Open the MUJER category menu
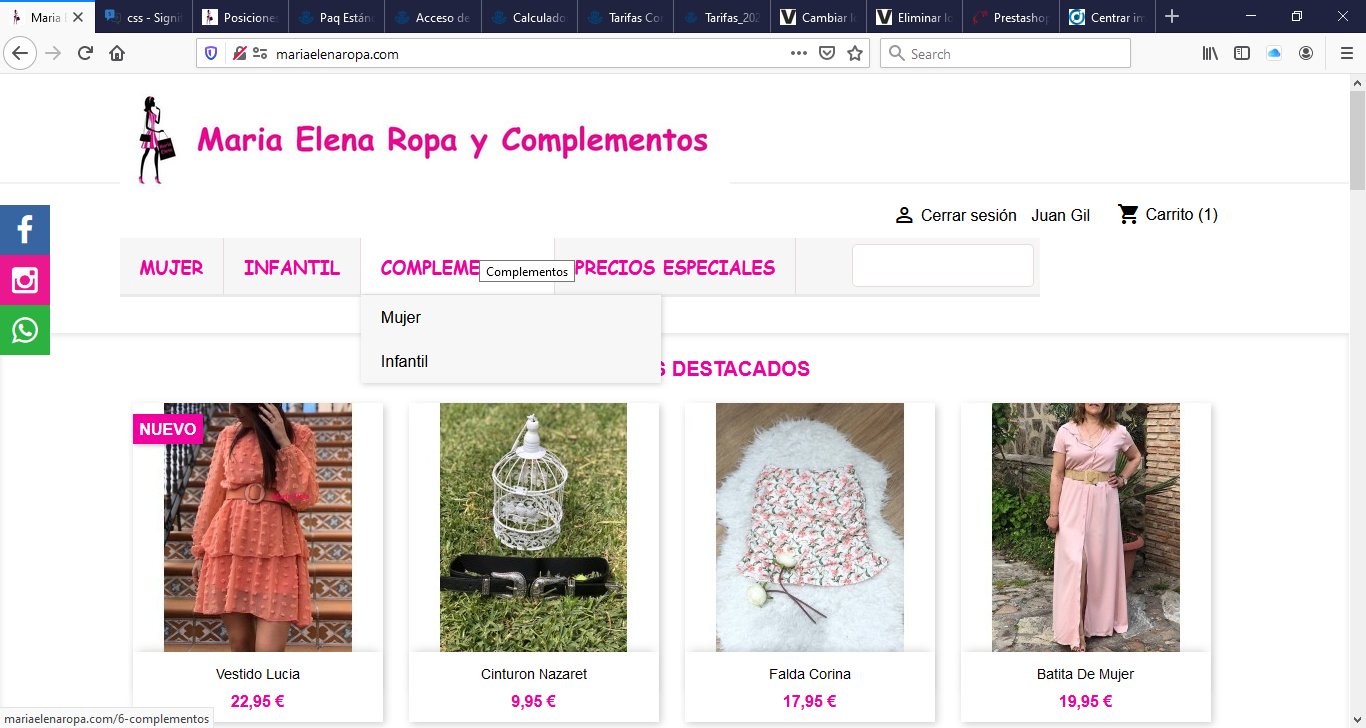 point(172,267)
